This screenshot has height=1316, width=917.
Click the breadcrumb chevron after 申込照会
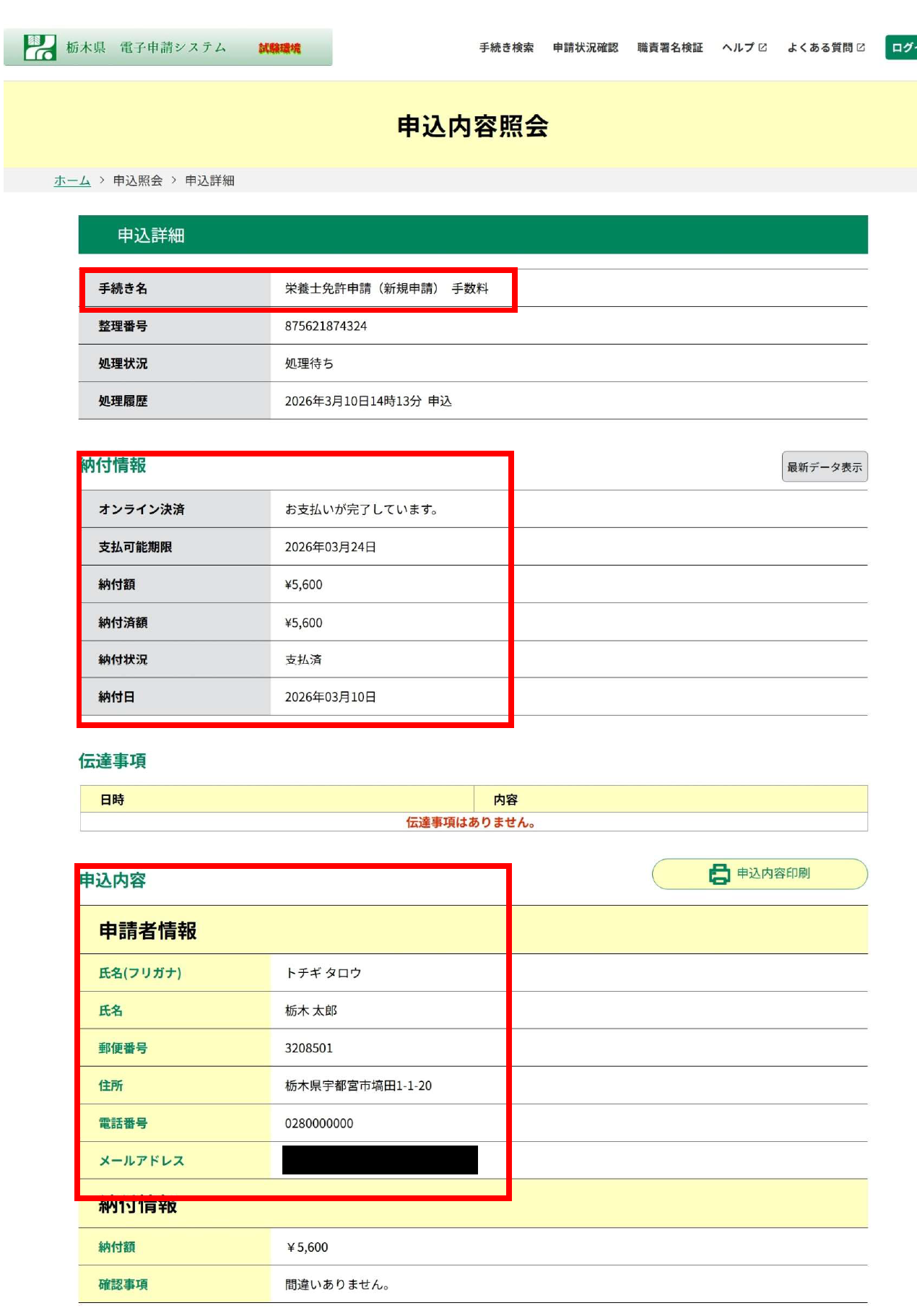174,181
